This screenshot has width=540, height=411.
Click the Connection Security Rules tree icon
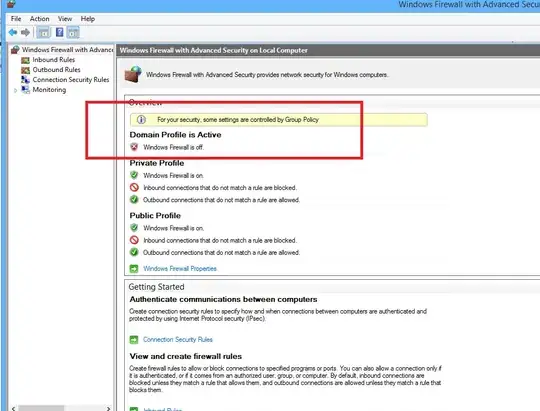click(x=25, y=80)
